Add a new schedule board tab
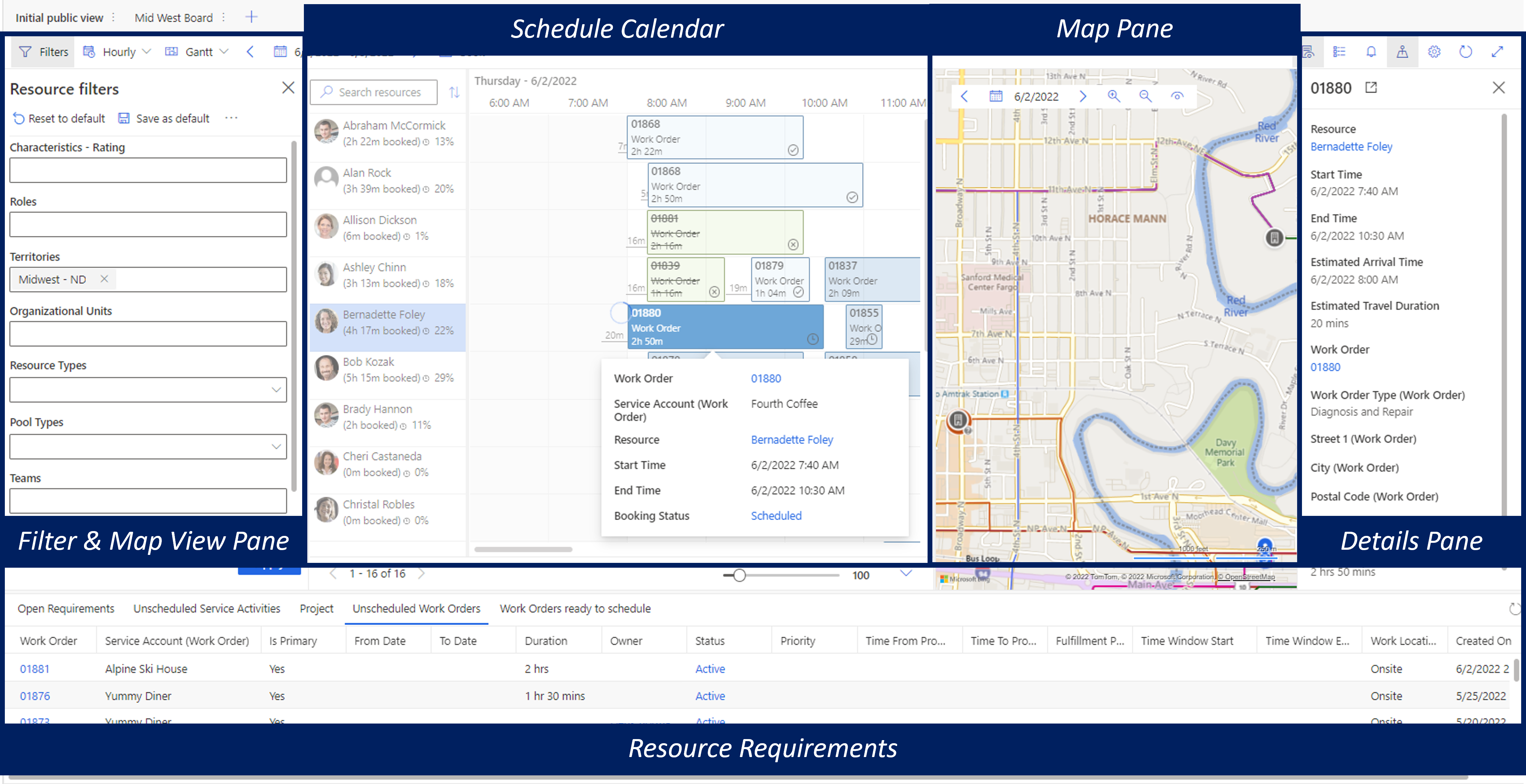 [x=251, y=17]
